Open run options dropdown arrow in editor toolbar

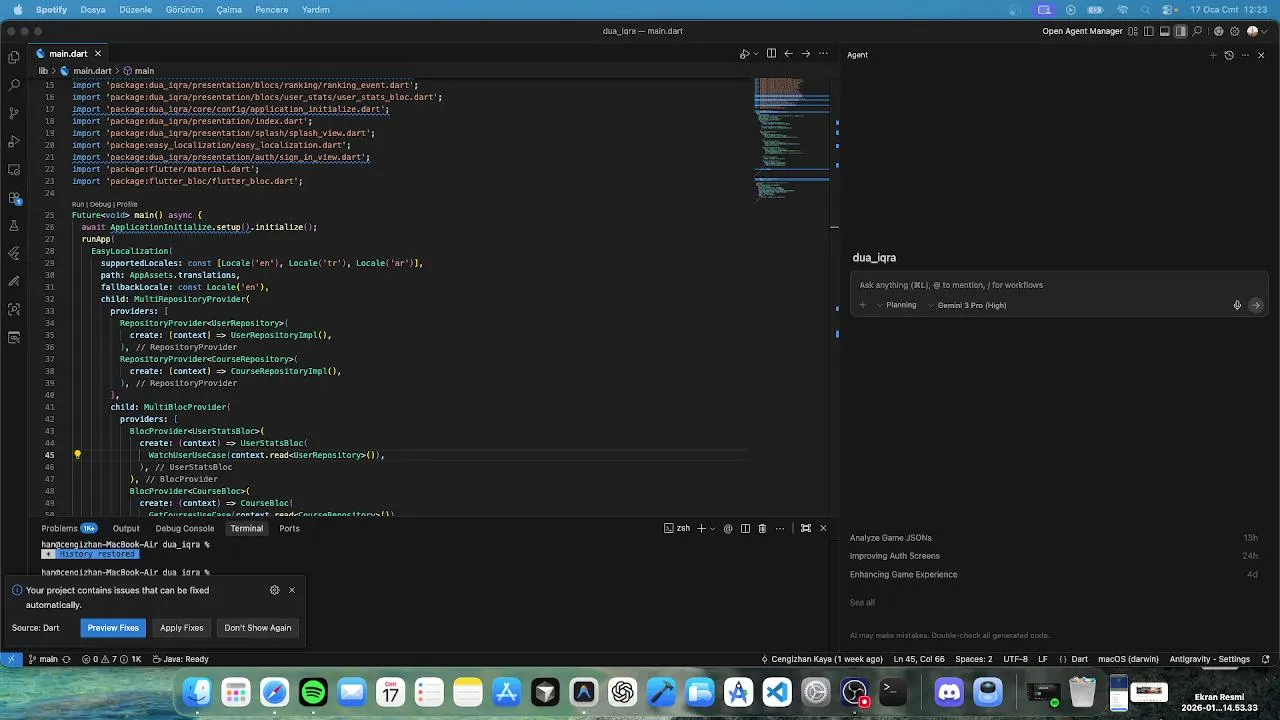click(756, 54)
